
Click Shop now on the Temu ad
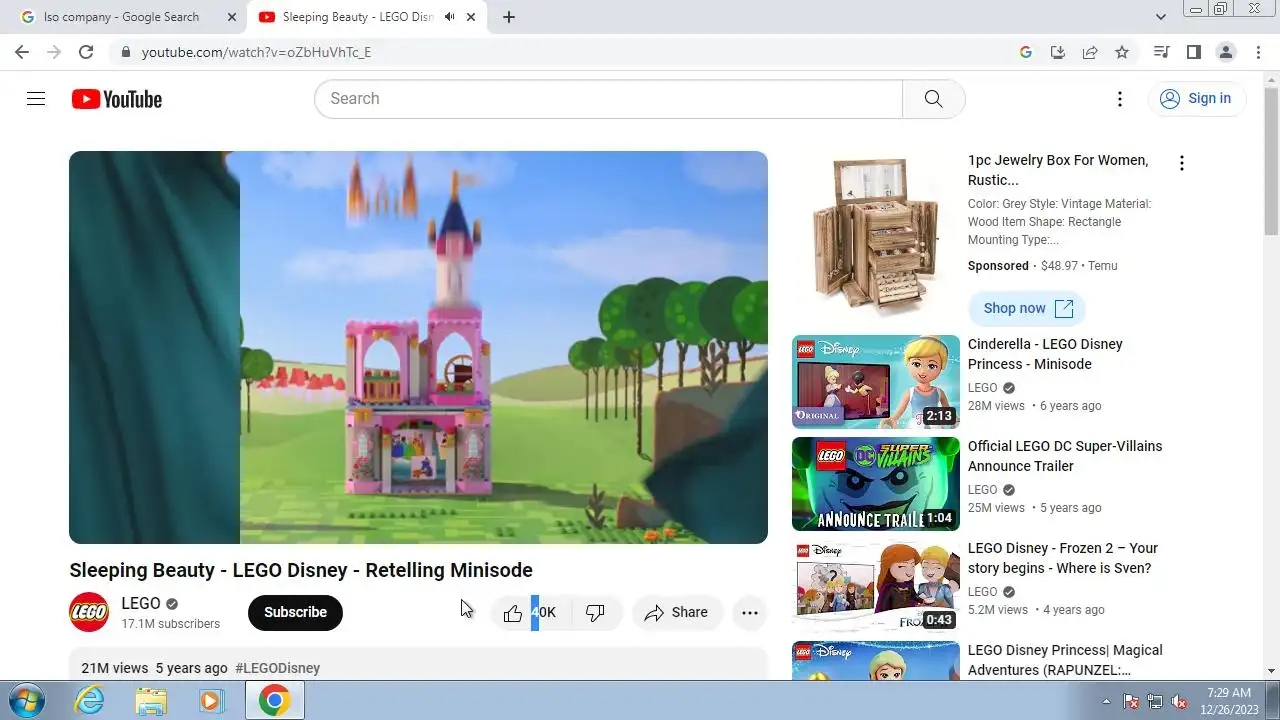[1027, 308]
